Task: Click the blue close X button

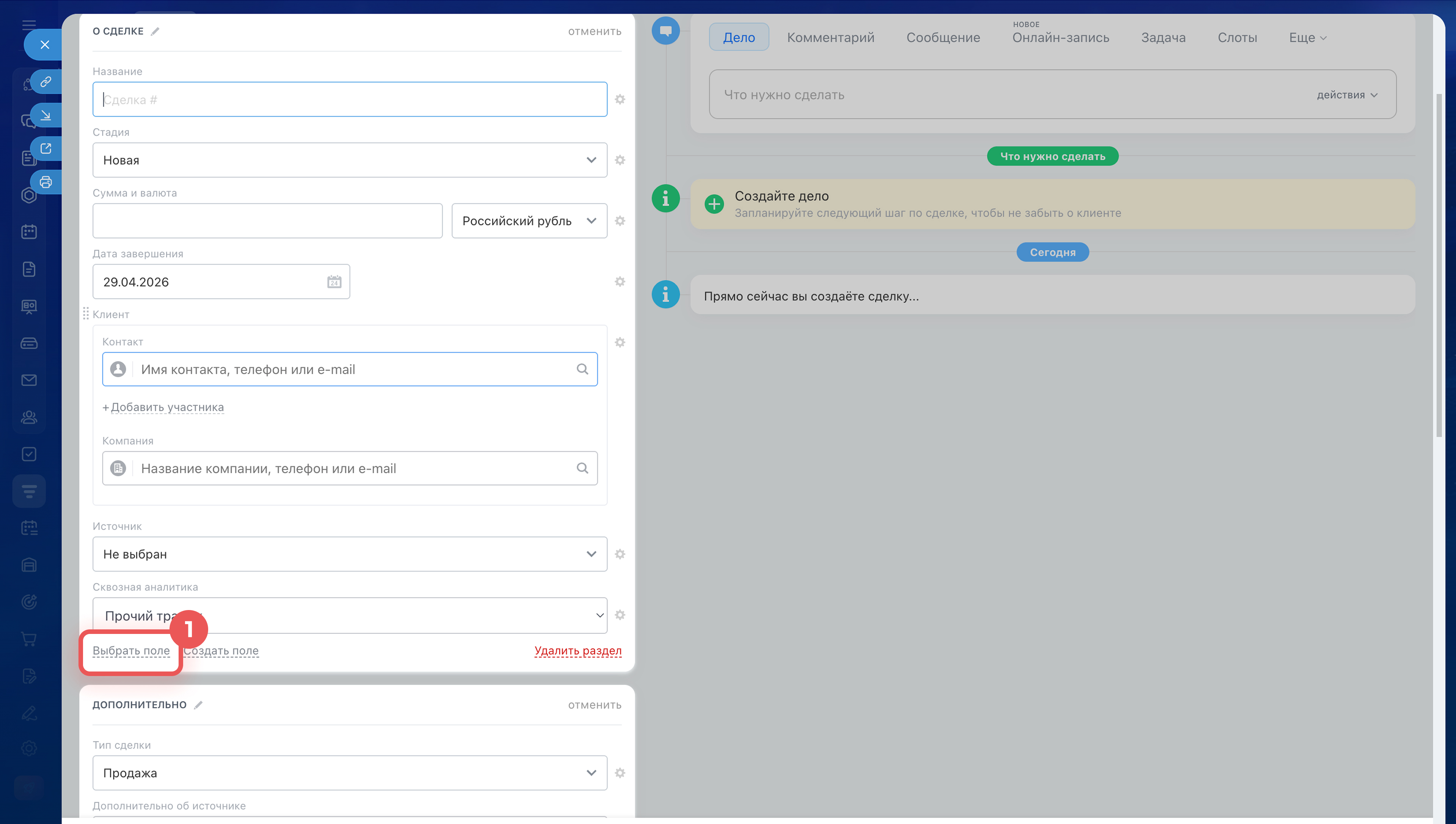Action: [45, 45]
